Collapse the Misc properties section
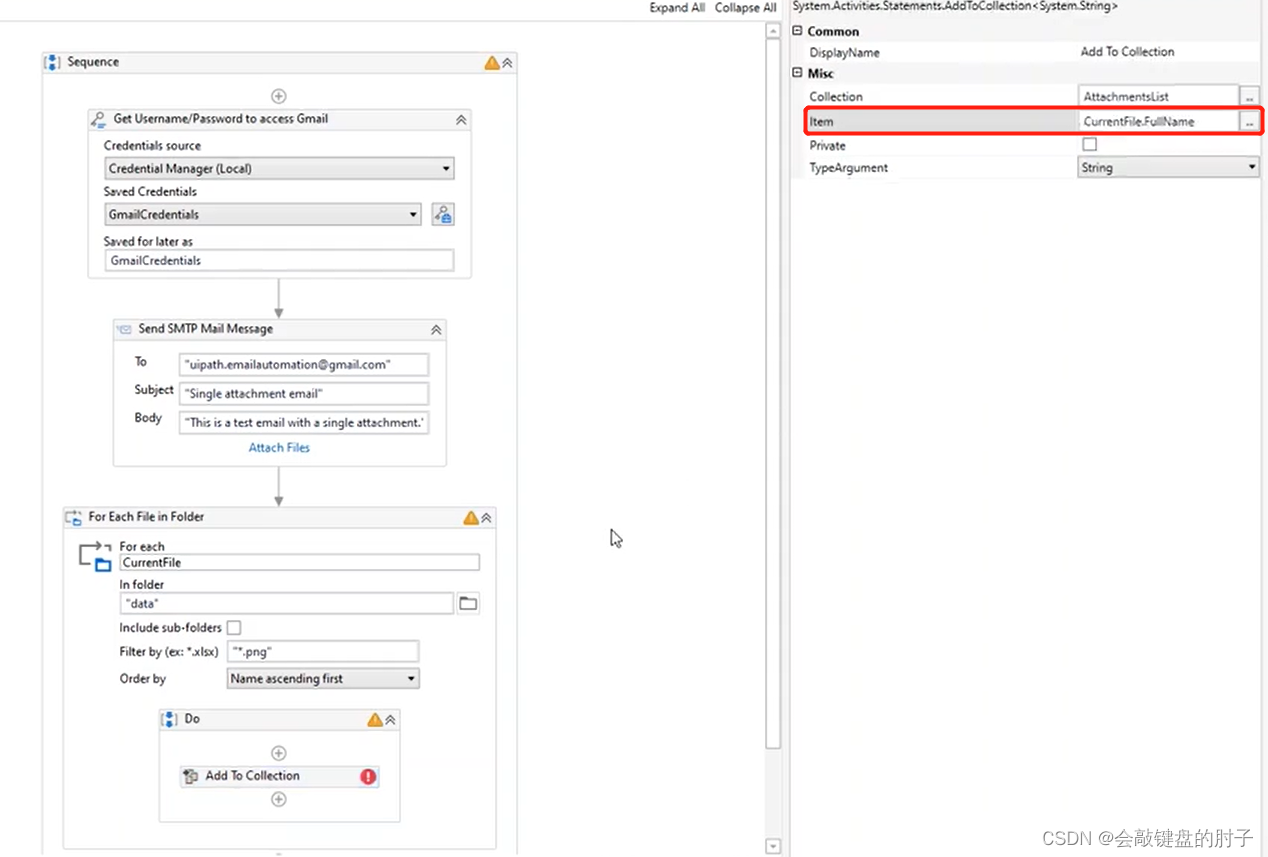This screenshot has height=857, width=1268. pos(797,73)
